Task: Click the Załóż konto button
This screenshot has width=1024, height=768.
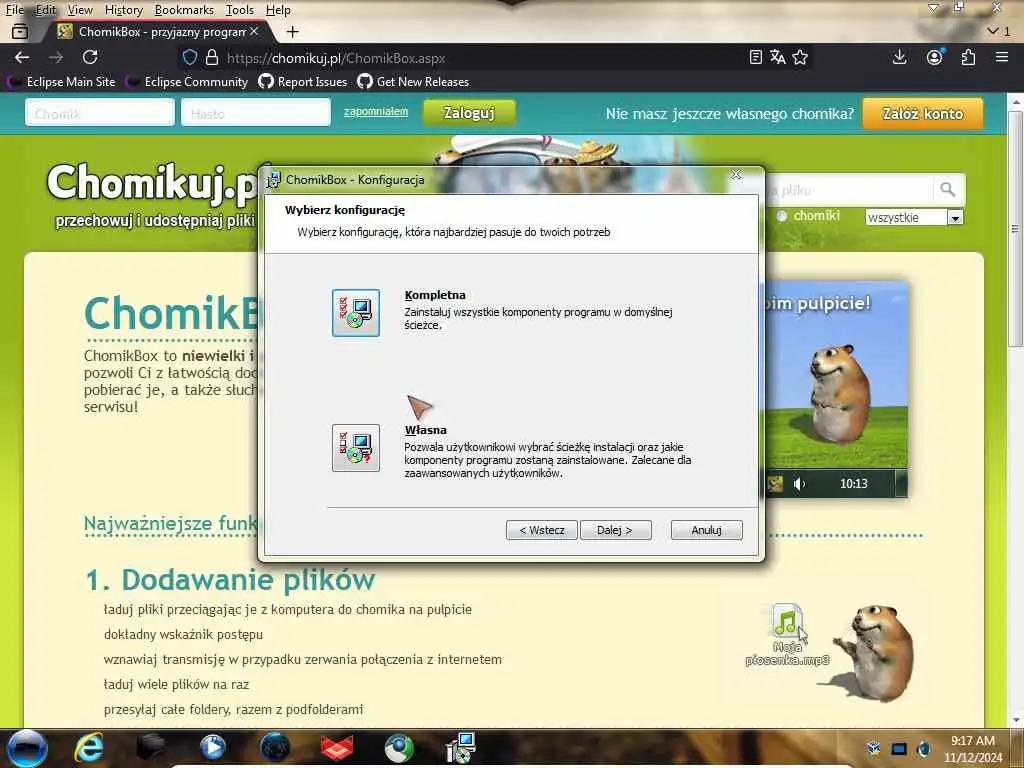Action: (x=923, y=114)
